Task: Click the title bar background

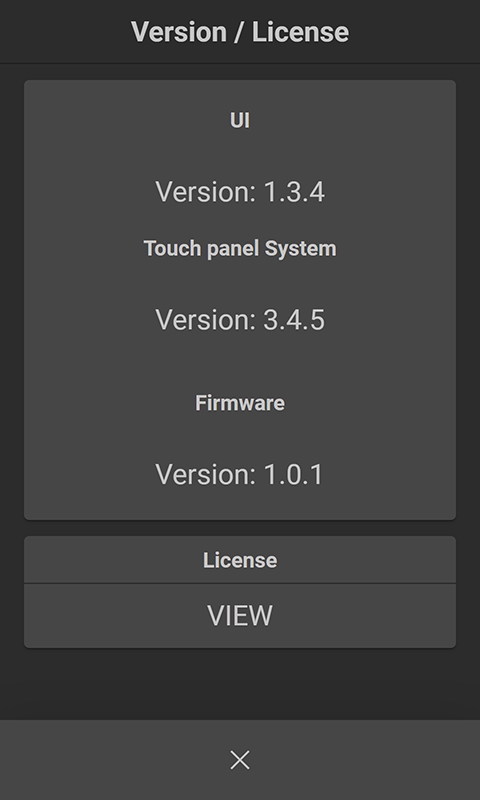Action: pos(61,32)
